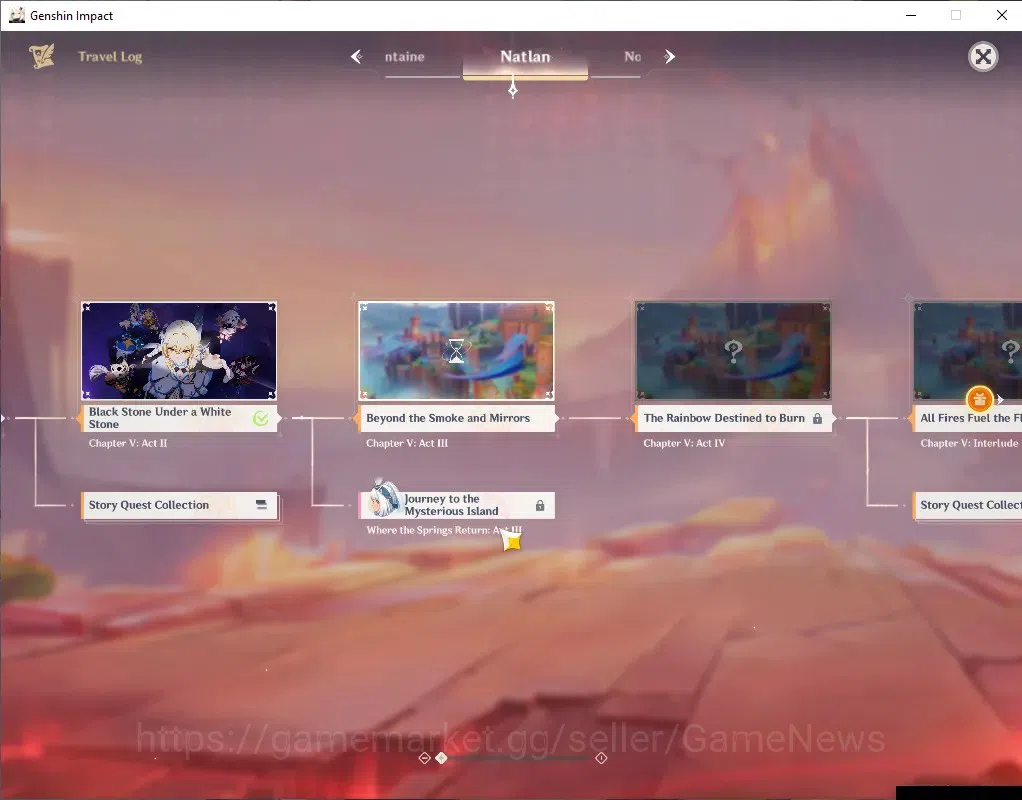Open Journey to the Mysterious Island quest
Viewport: 1022px width, 800px height.
[x=456, y=505]
